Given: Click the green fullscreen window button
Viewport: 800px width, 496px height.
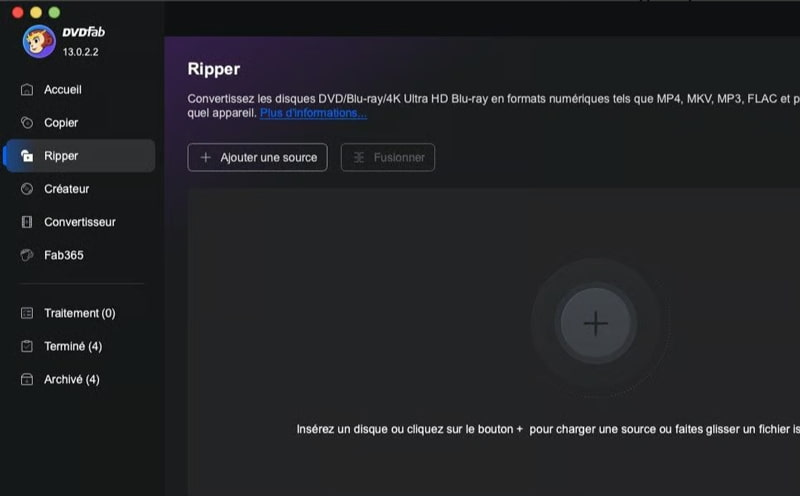Looking at the screenshot, I should [54, 12].
